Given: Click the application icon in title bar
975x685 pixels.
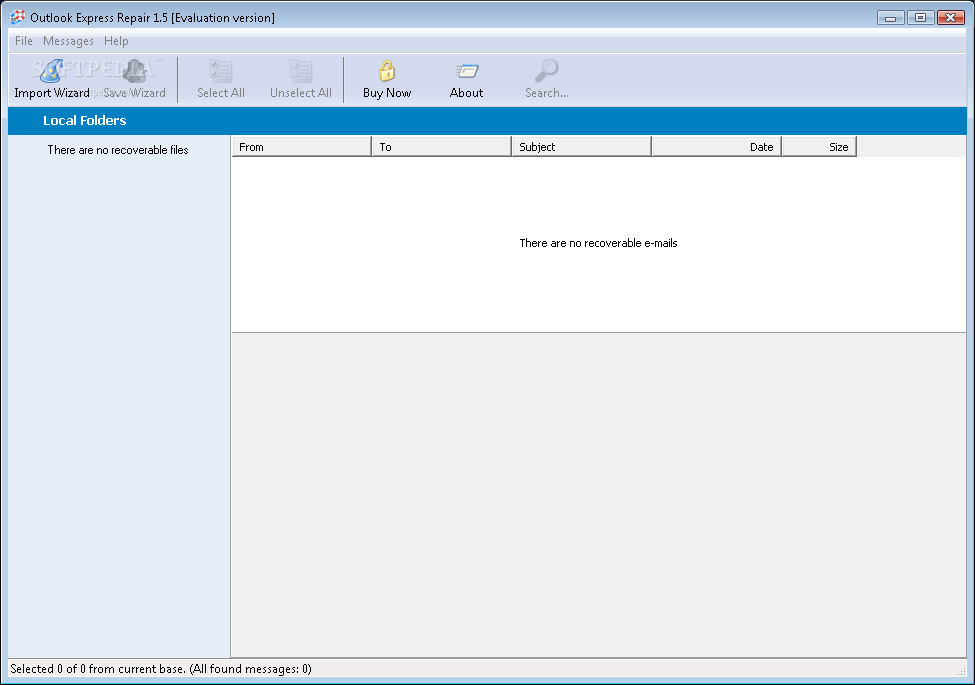Looking at the screenshot, I should 17,17.
